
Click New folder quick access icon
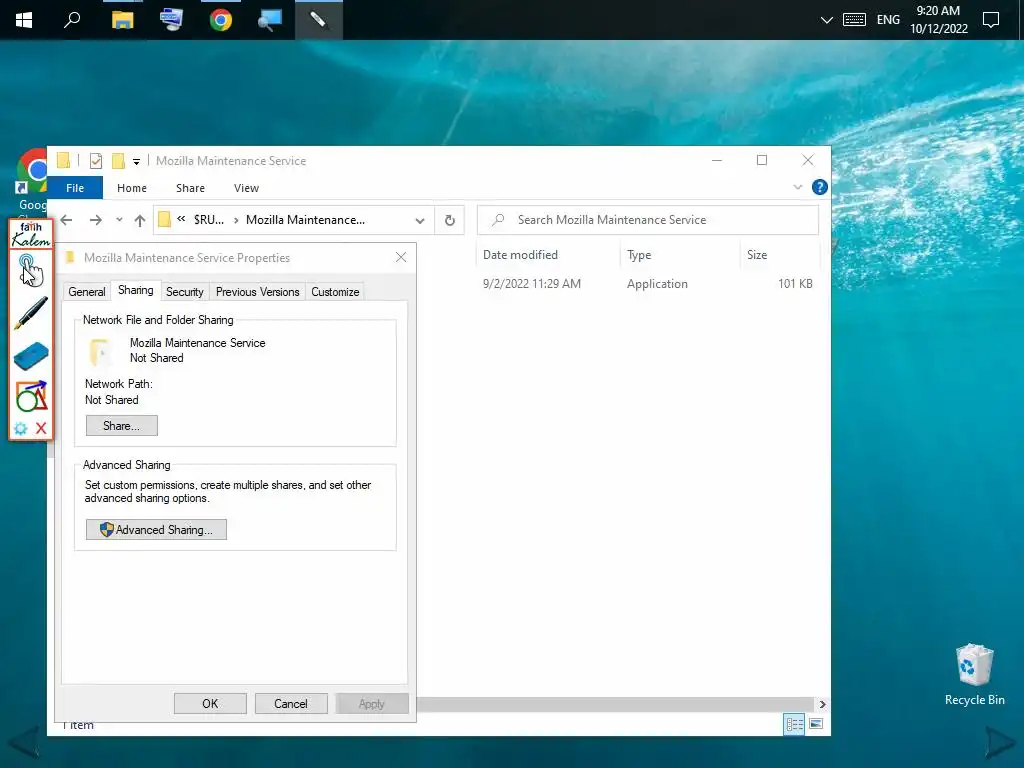(x=118, y=161)
